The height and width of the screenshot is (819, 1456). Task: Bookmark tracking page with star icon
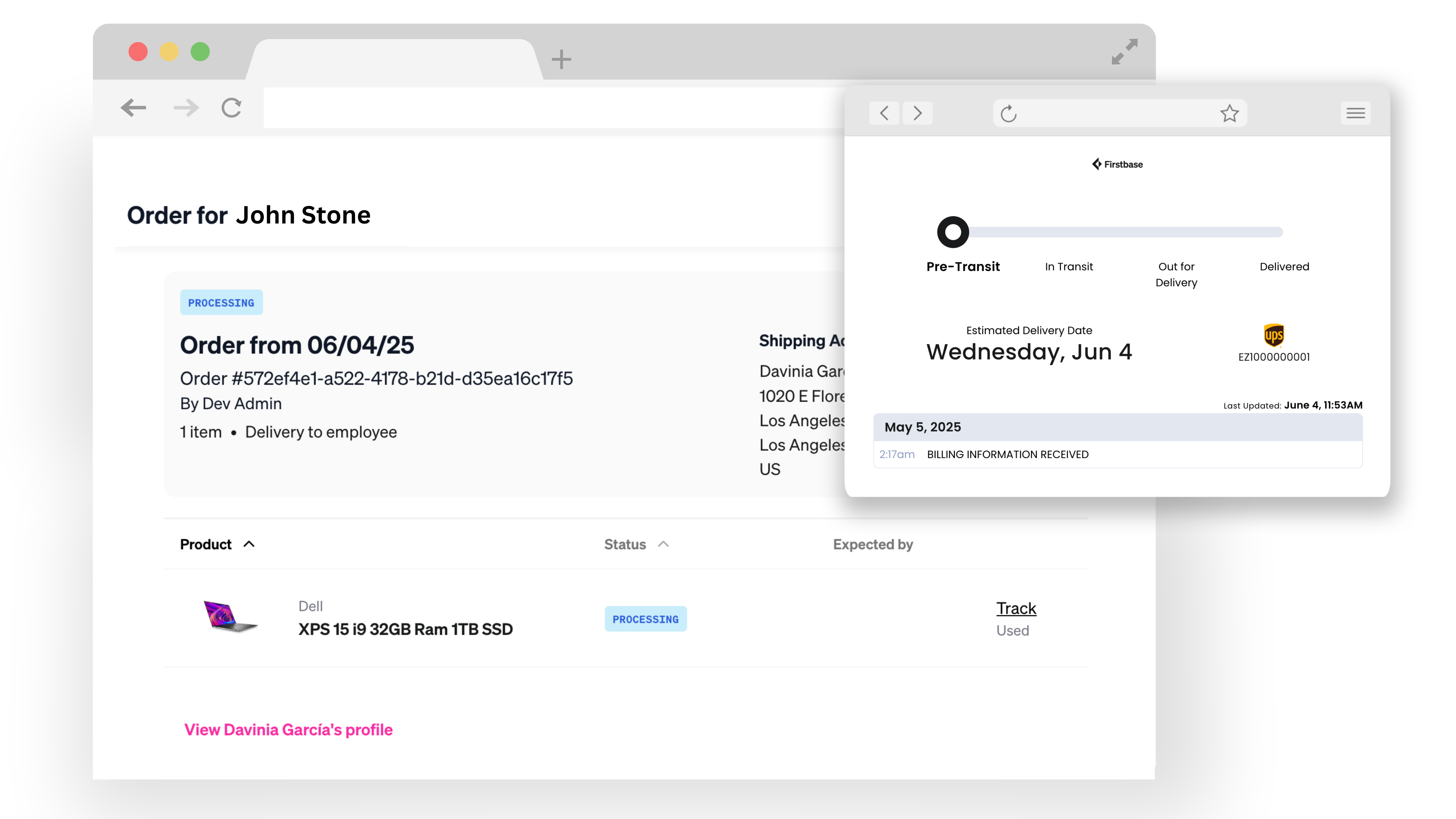[1229, 114]
